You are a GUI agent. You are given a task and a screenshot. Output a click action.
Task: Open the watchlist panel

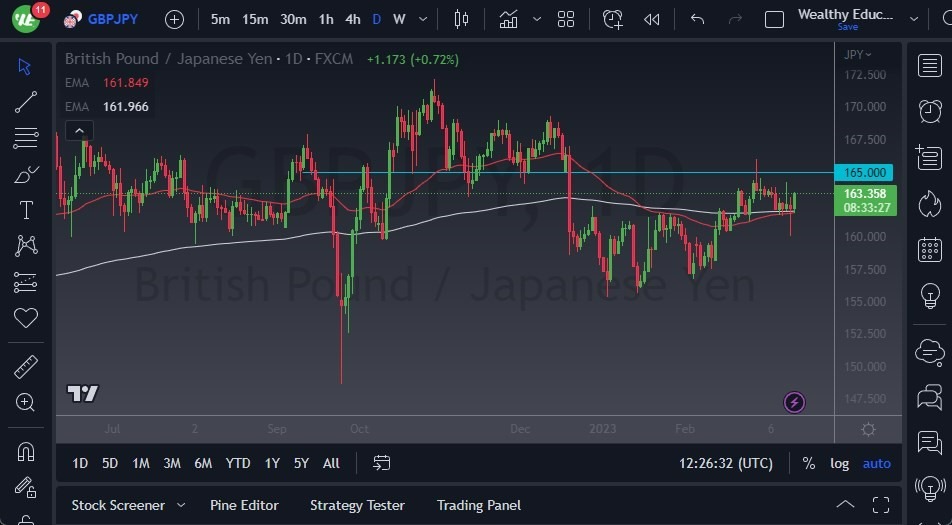[x=930, y=66]
